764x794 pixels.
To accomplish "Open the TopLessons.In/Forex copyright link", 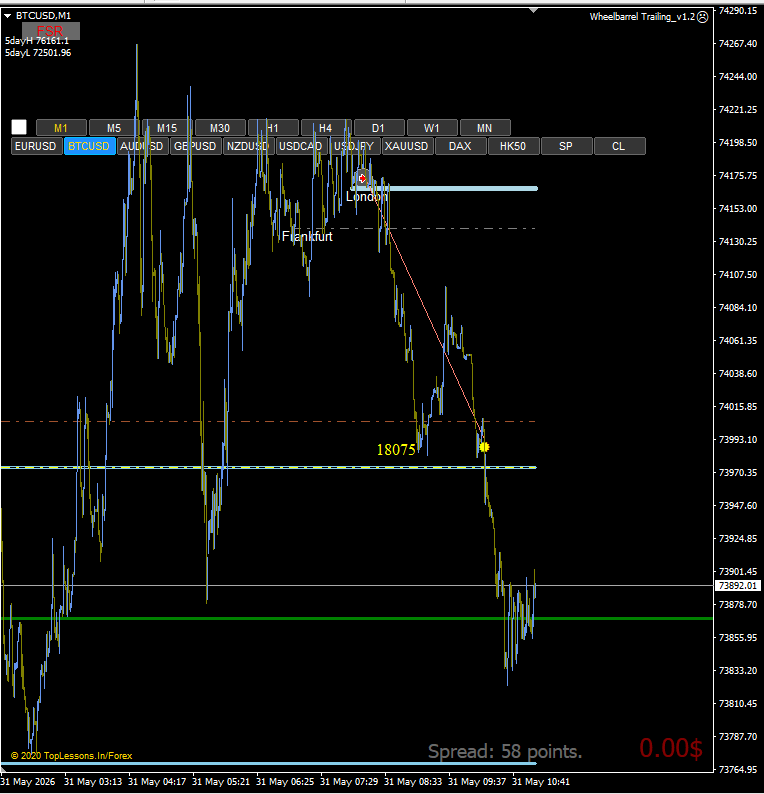I will [71, 756].
